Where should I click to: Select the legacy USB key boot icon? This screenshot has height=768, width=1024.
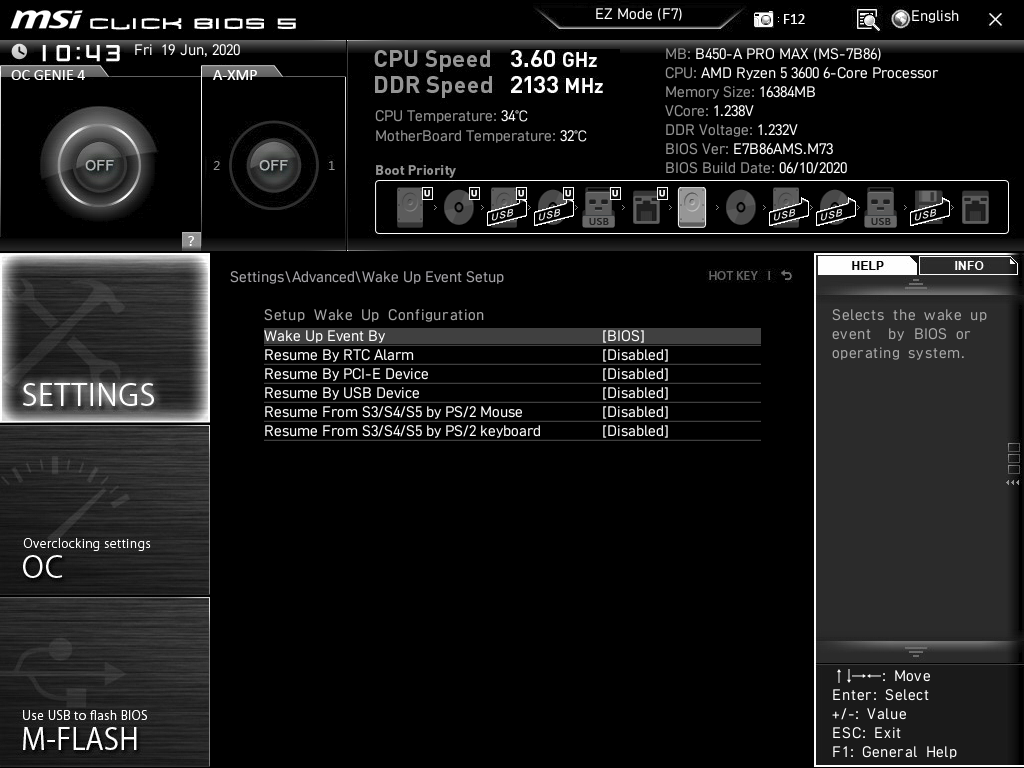pos(880,207)
